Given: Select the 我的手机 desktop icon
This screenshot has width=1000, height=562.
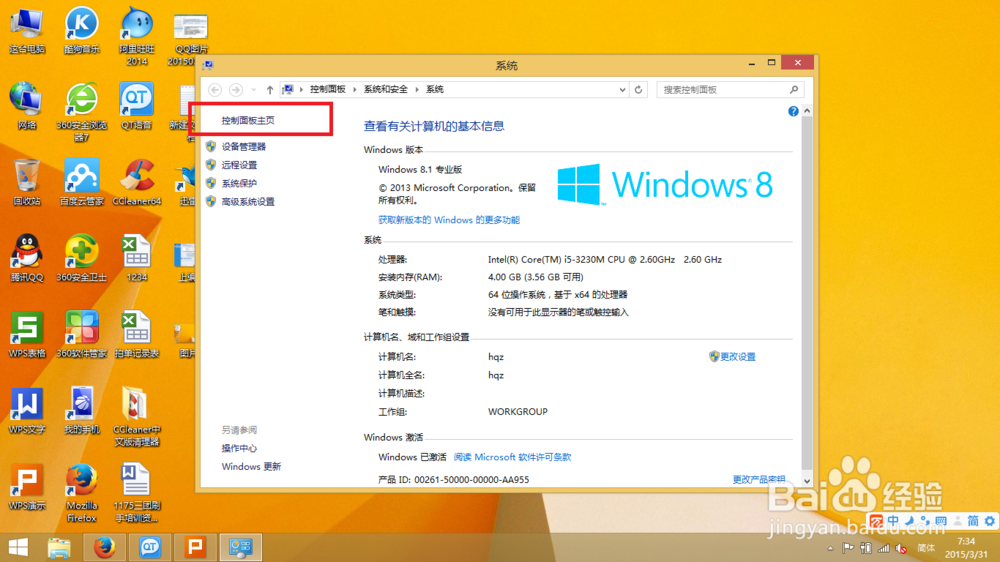Looking at the screenshot, I should click(x=82, y=410).
